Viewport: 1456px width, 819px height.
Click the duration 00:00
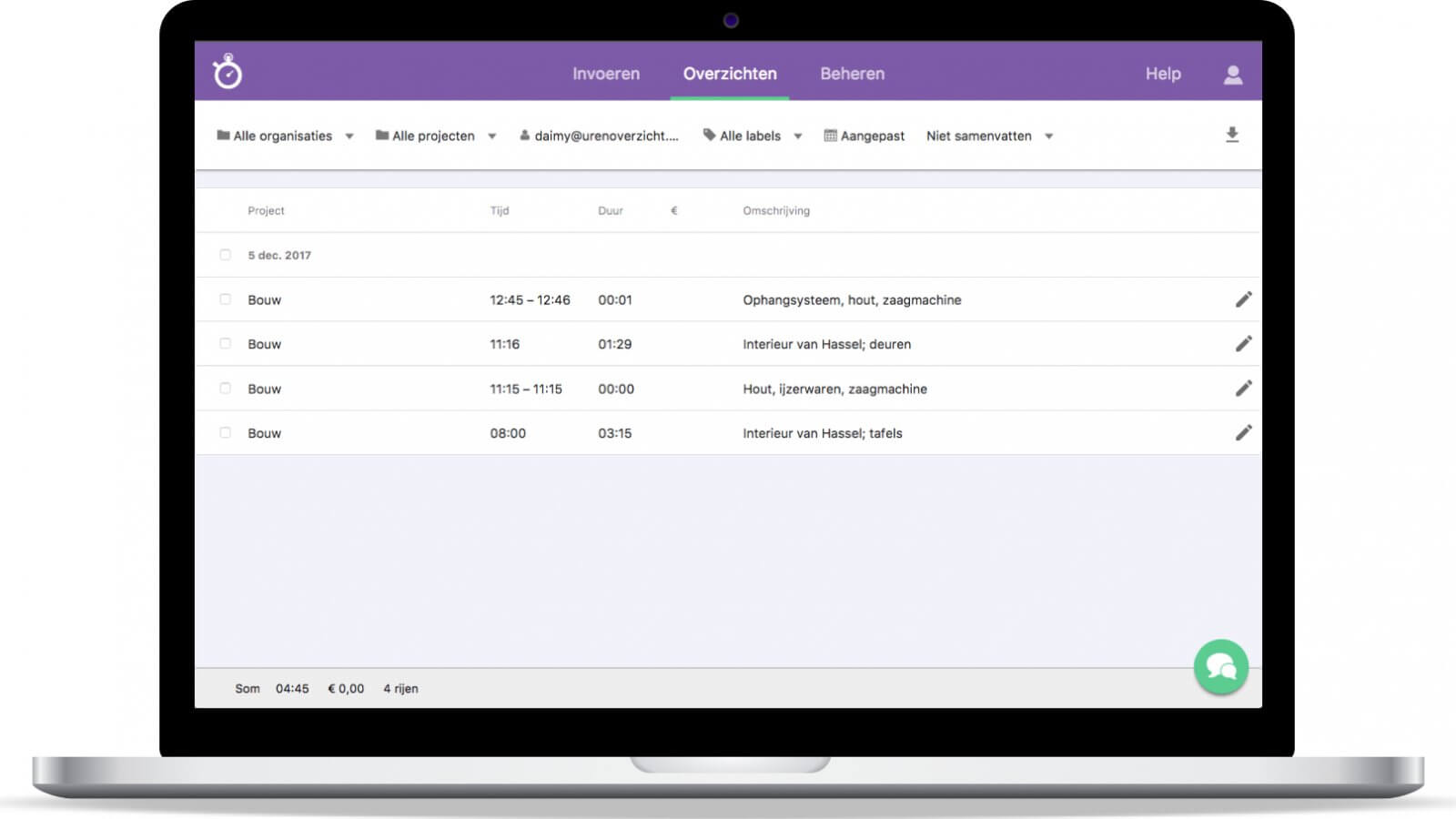click(616, 389)
